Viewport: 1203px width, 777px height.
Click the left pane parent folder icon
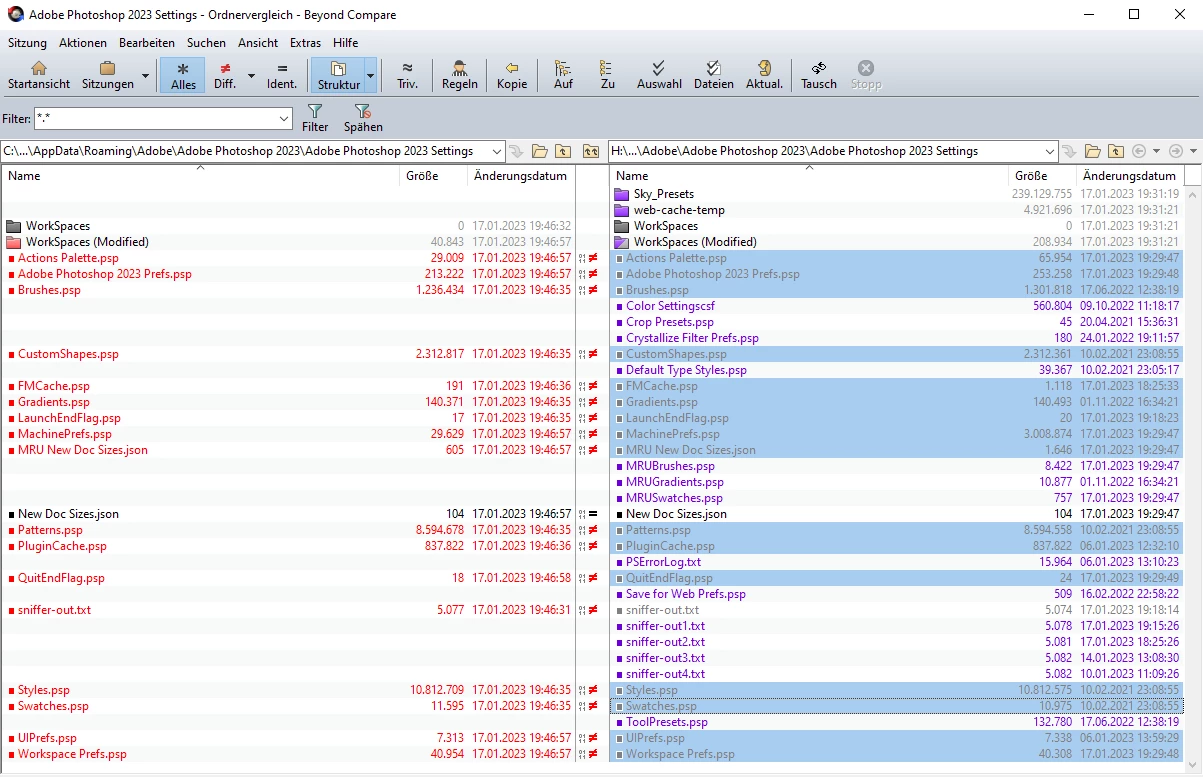click(x=564, y=151)
